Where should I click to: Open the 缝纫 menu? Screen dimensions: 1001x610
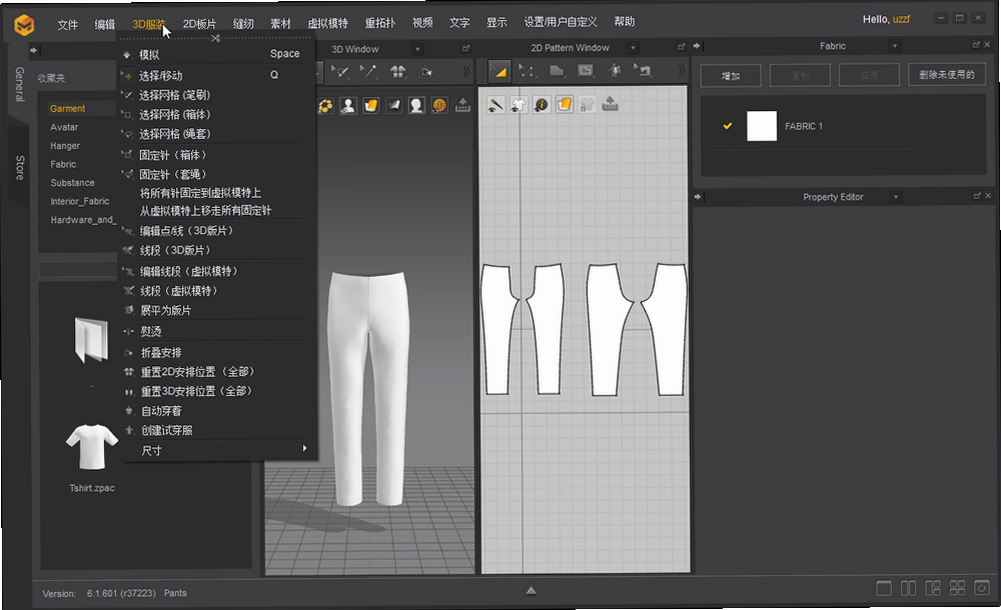click(243, 24)
